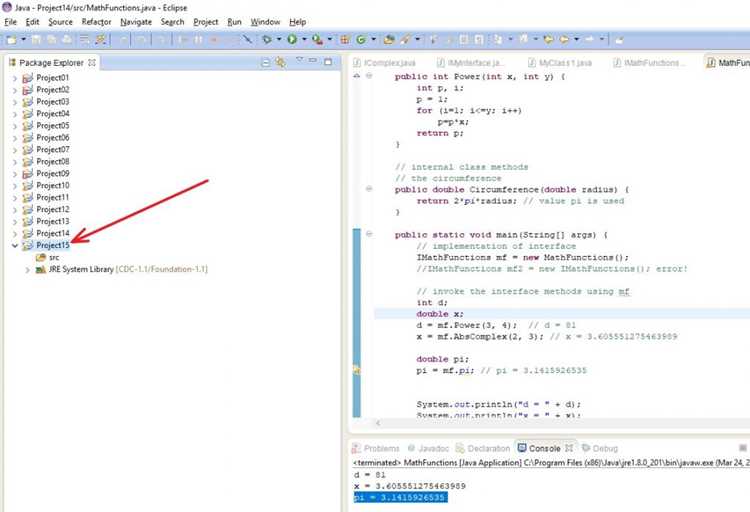
Task: Open the Debug configurations dropdown arrow
Action: pos(279,40)
